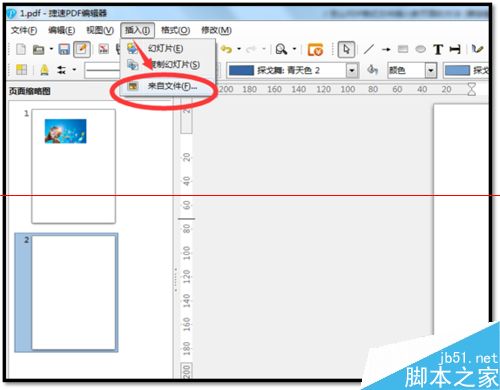This screenshot has width=500, height=390.
Task: Toggle the Edit file mode button
Action: 82,49
